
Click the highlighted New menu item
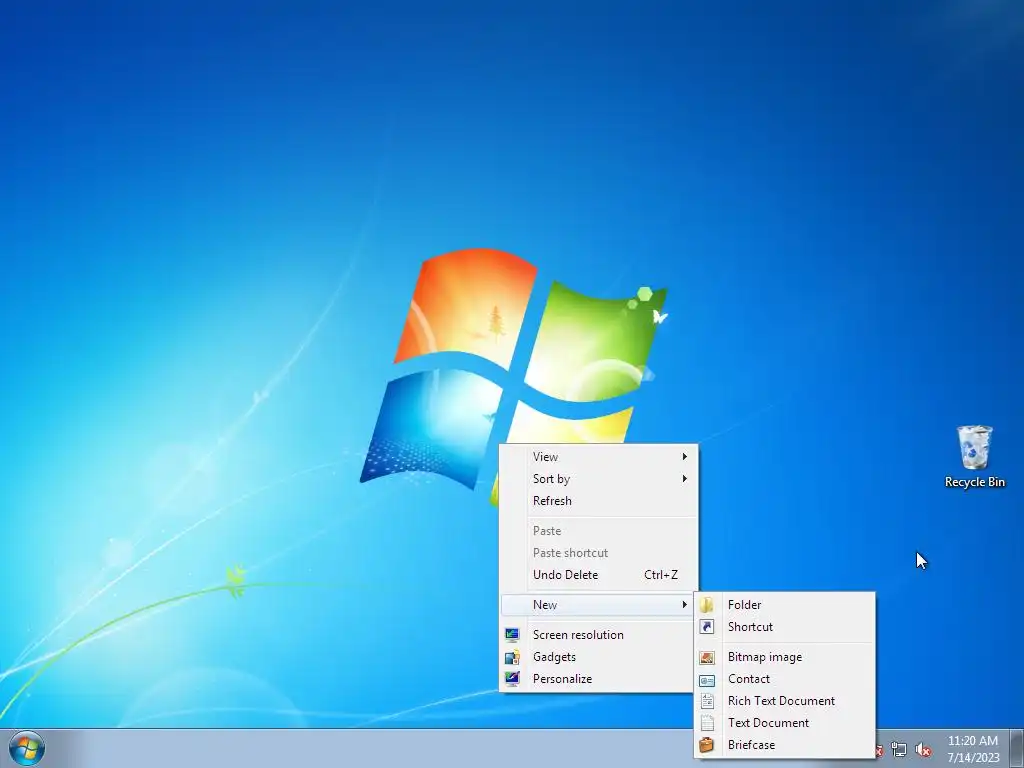(599, 605)
